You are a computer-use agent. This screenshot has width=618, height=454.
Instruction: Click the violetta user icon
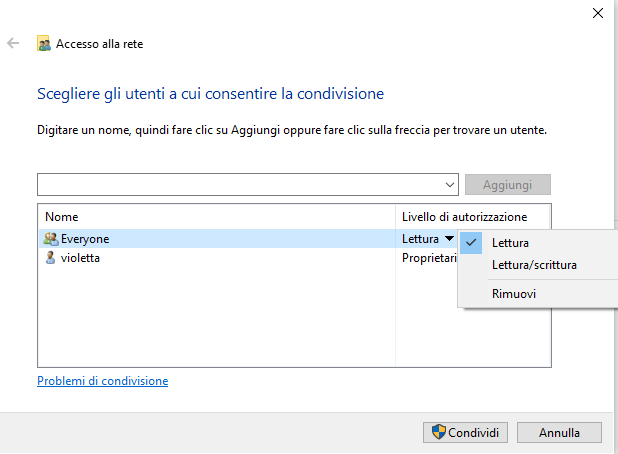(x=50, y=258)
